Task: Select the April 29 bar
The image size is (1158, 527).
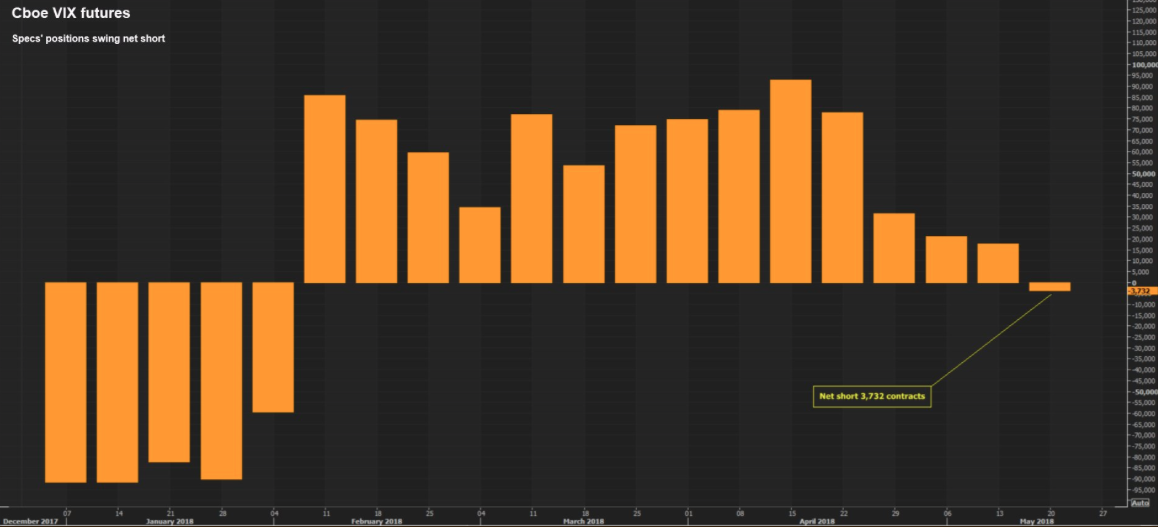Action: (894, 248)
